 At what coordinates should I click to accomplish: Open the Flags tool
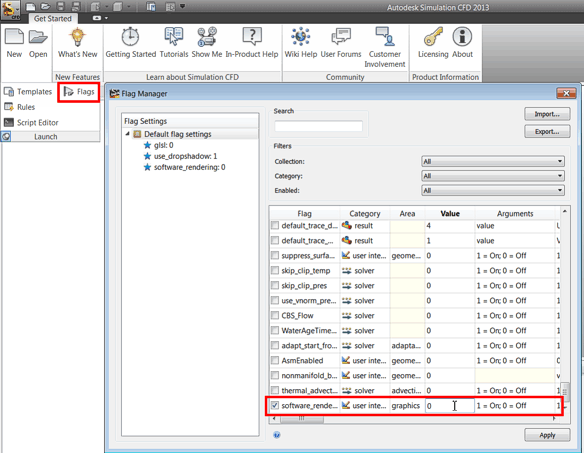pyautogui.click(x=79, y=92)
